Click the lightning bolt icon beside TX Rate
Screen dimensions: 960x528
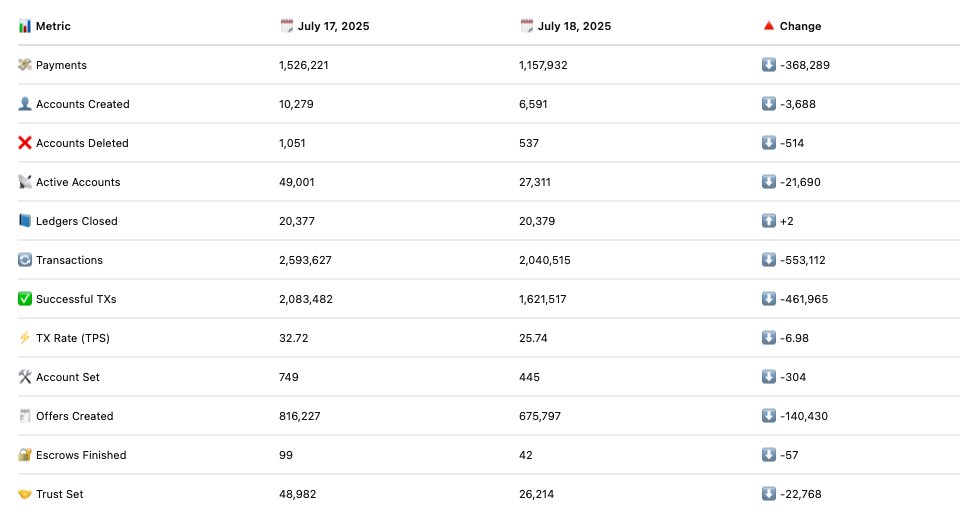[24, 338]
